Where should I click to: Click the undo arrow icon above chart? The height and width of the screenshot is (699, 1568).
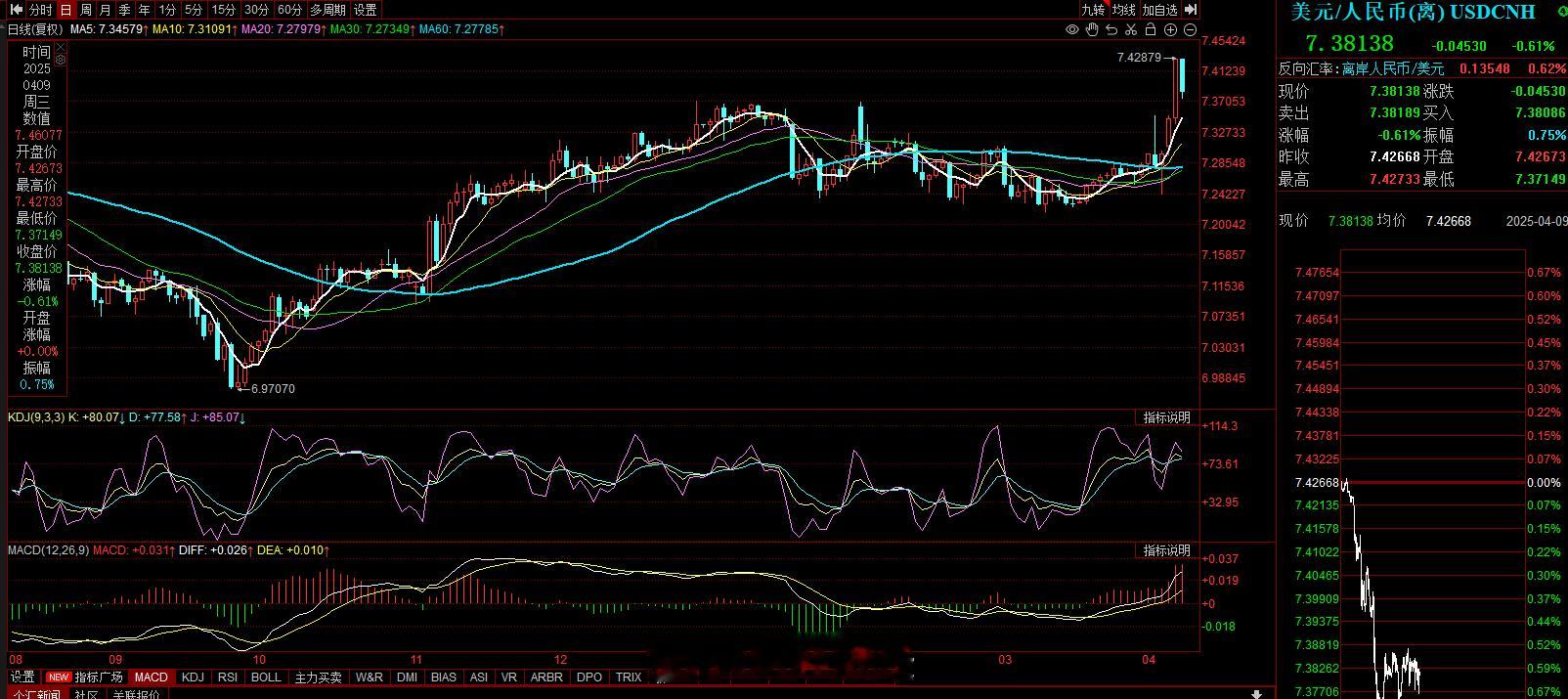pos(1111,29)
